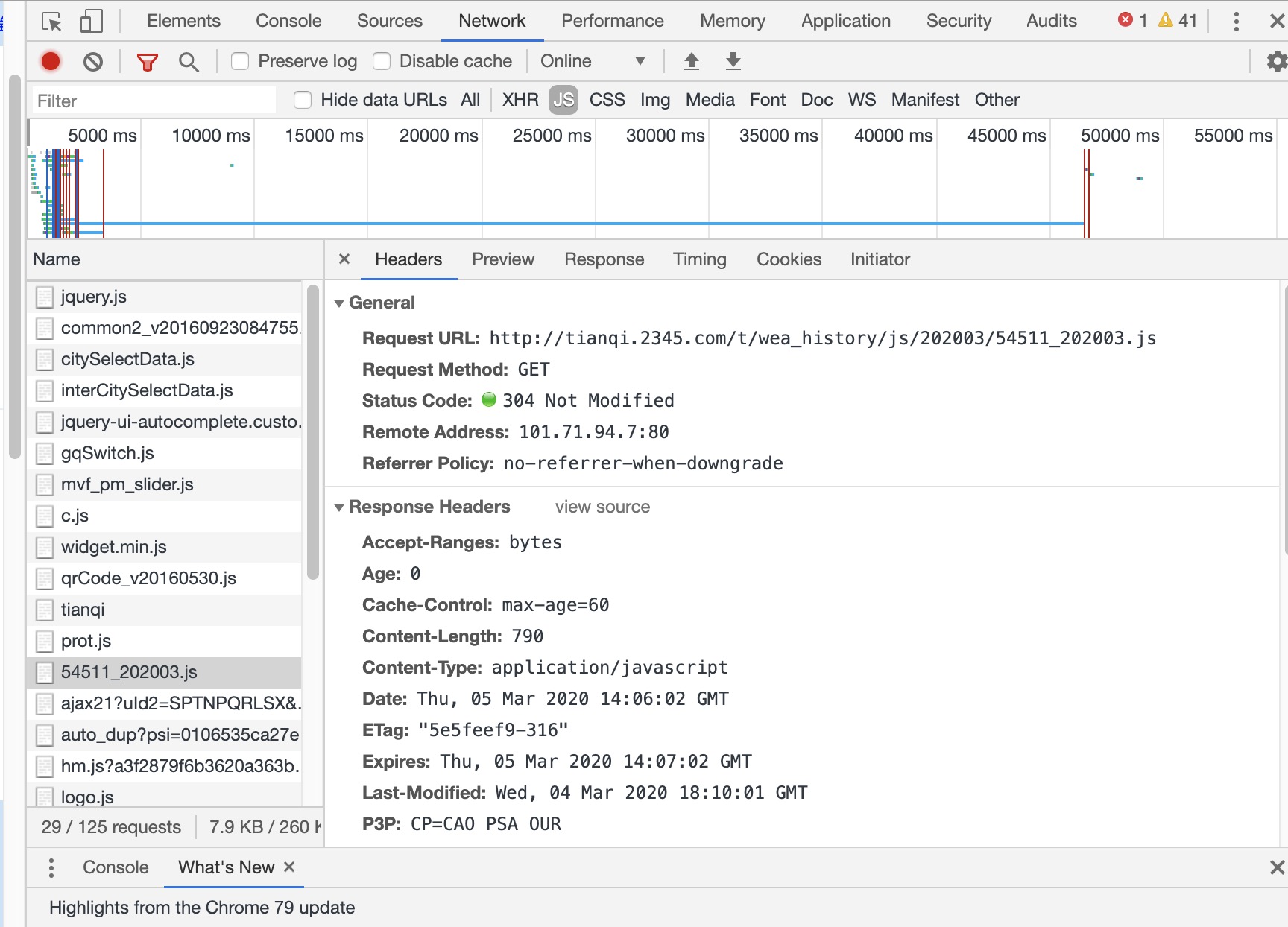
Task: Show the Timing tab of the request
Action: [699, 259]
